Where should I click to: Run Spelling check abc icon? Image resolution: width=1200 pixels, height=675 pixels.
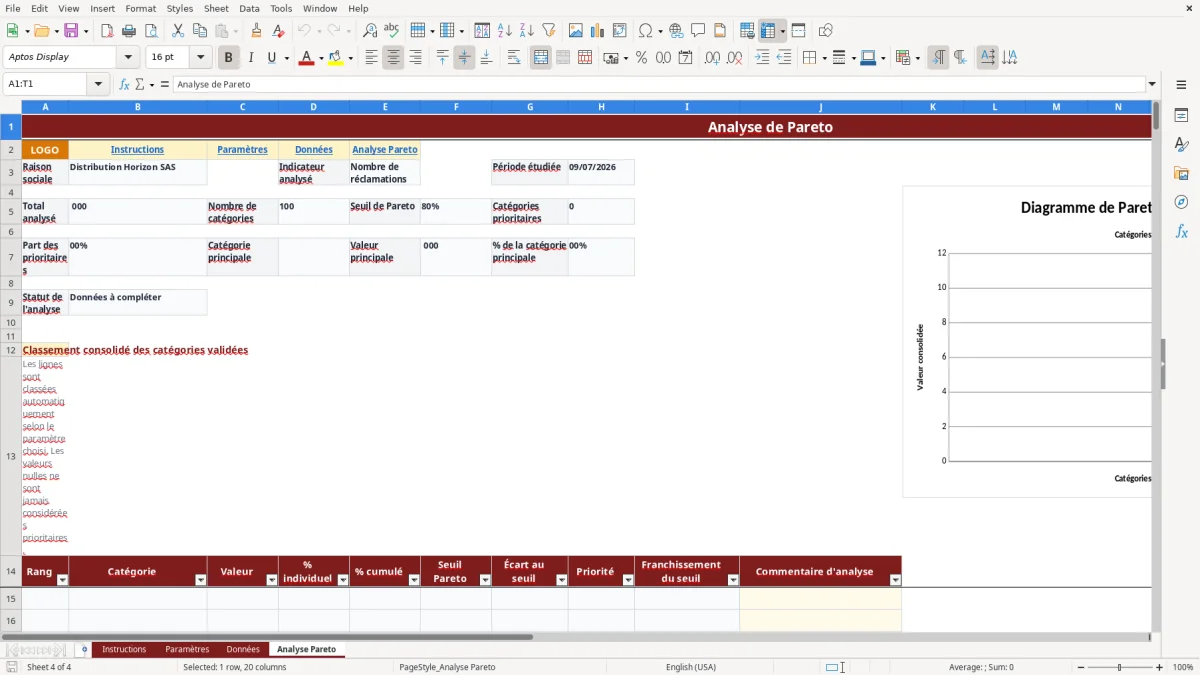[391, 31]
